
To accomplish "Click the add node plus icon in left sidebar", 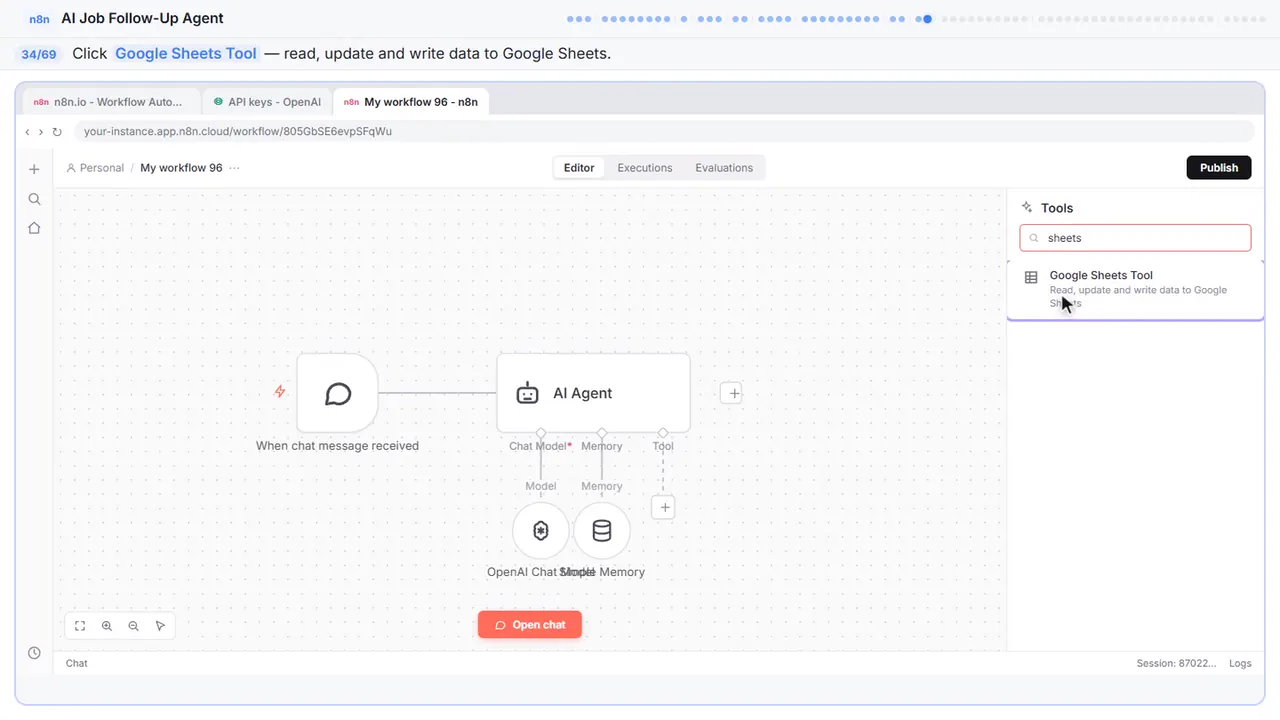I will (34, 169).
